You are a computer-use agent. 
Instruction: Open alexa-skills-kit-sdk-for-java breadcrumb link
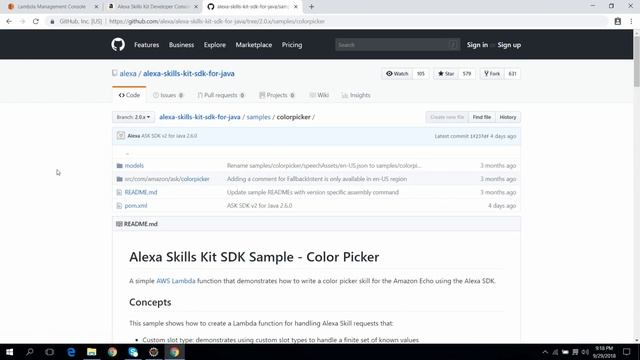click(x=200, y=117)
